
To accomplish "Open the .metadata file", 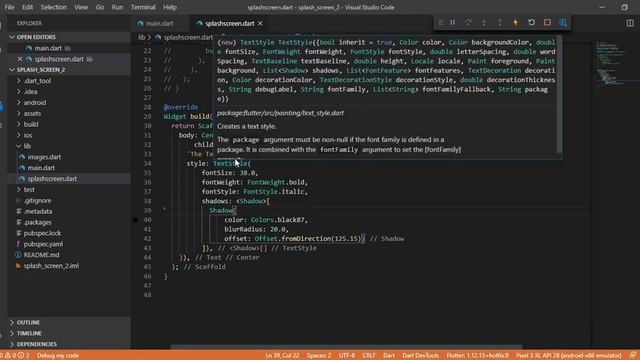I will [x=69, y=211].
